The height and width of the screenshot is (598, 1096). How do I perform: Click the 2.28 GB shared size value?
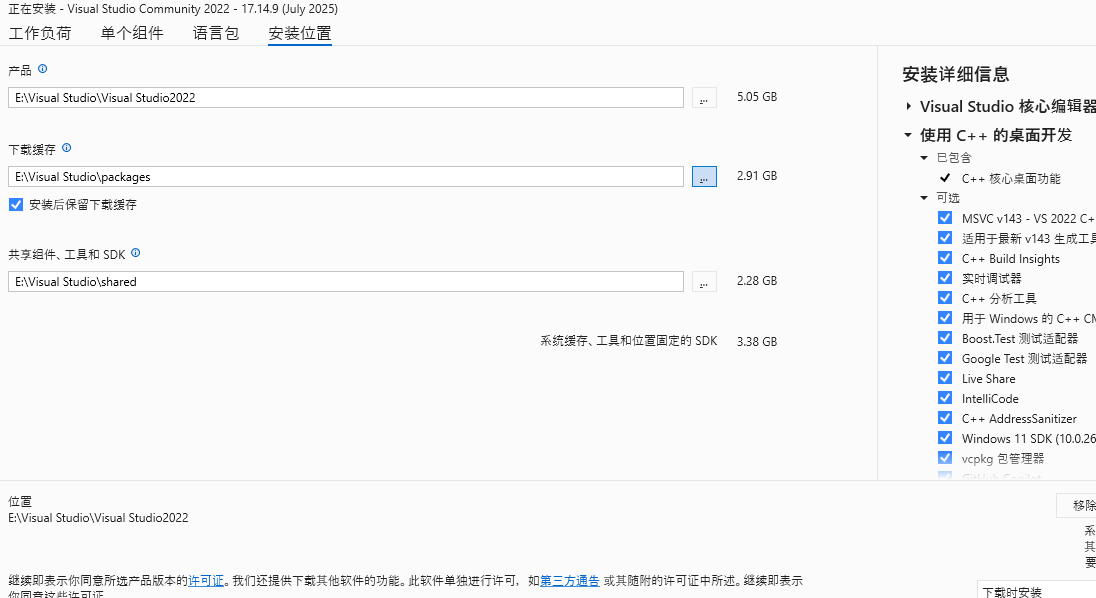(x=757, y=281)
